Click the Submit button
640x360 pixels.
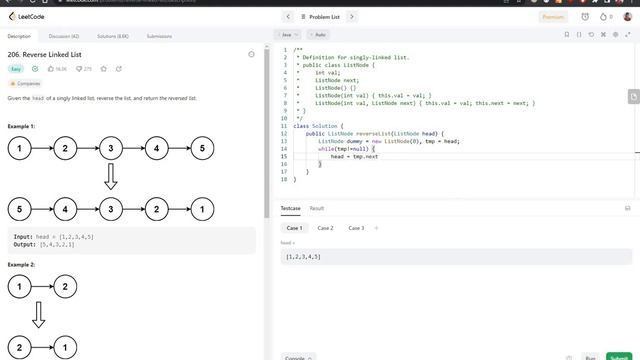pyautogui.click(x=619, y=357)
